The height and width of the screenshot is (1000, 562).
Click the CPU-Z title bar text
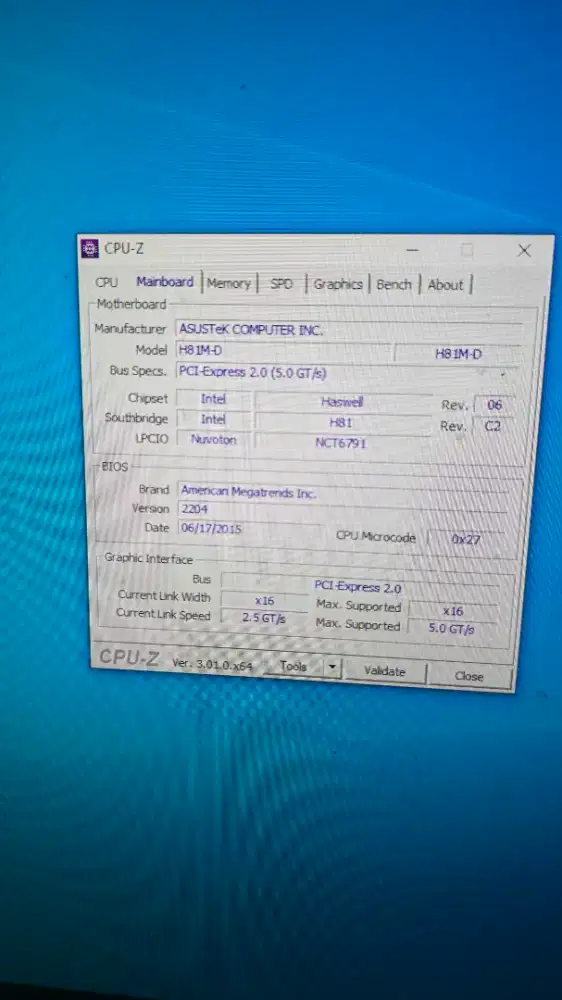tap(124, 249)
